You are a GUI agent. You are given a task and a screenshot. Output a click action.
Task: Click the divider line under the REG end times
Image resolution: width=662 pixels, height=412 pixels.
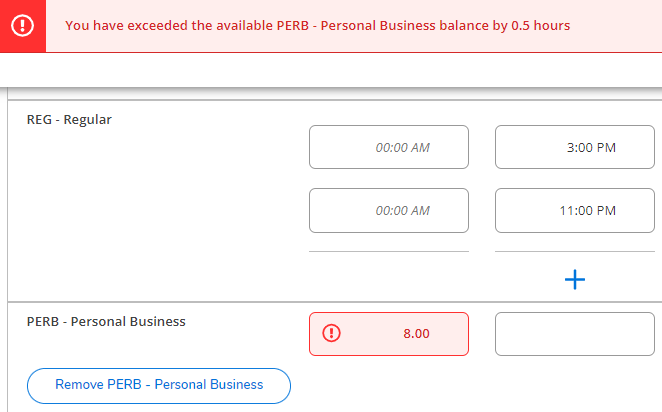click(x=575, y=251)
